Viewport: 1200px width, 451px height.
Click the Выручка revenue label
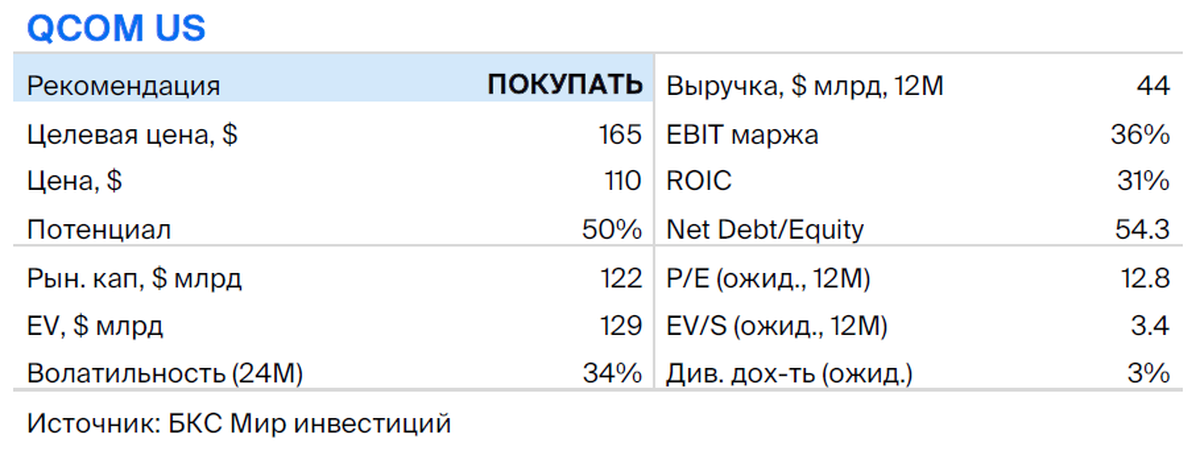tap(805, 87)
